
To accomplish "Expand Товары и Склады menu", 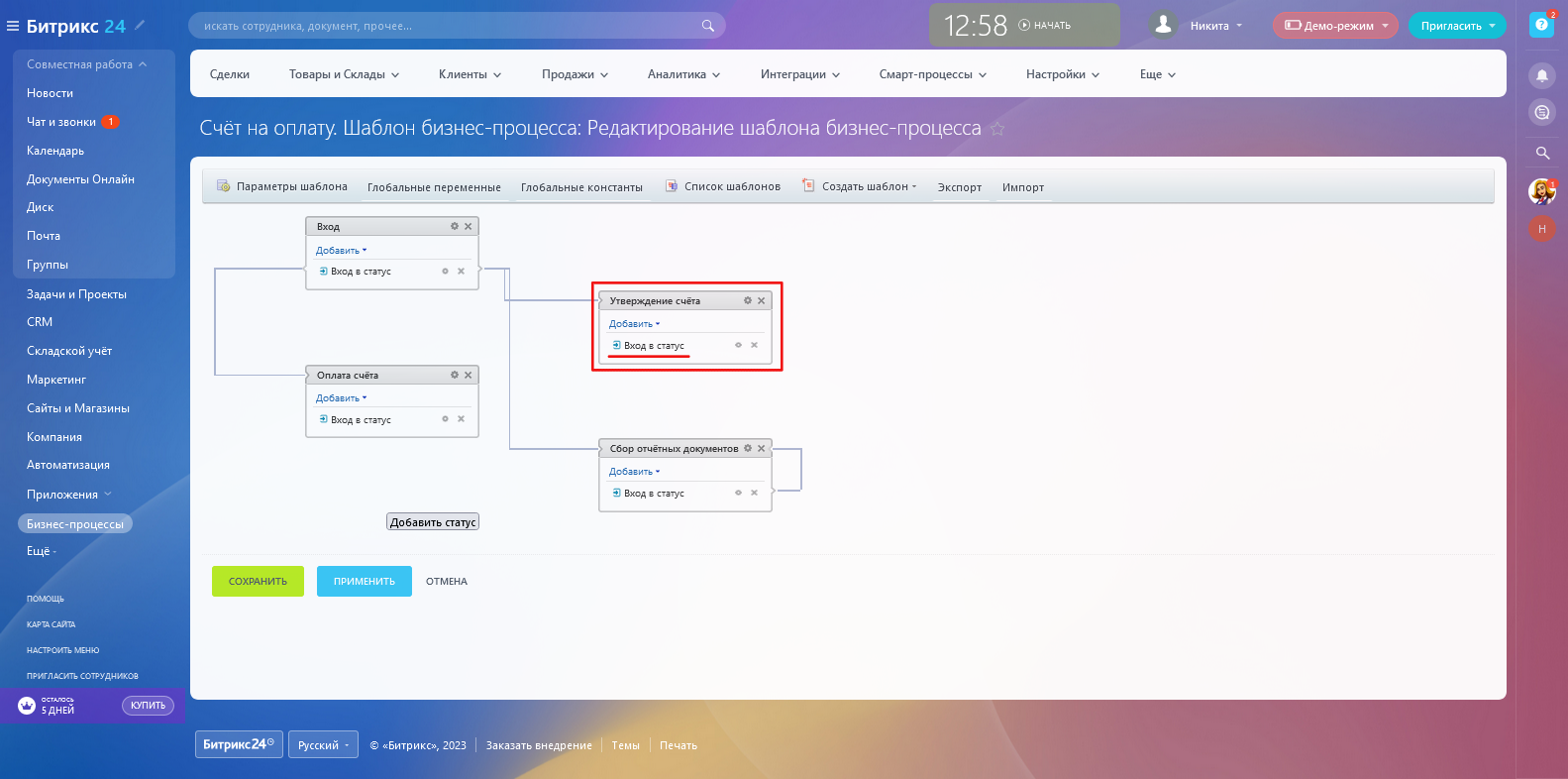I will point(344,74).
